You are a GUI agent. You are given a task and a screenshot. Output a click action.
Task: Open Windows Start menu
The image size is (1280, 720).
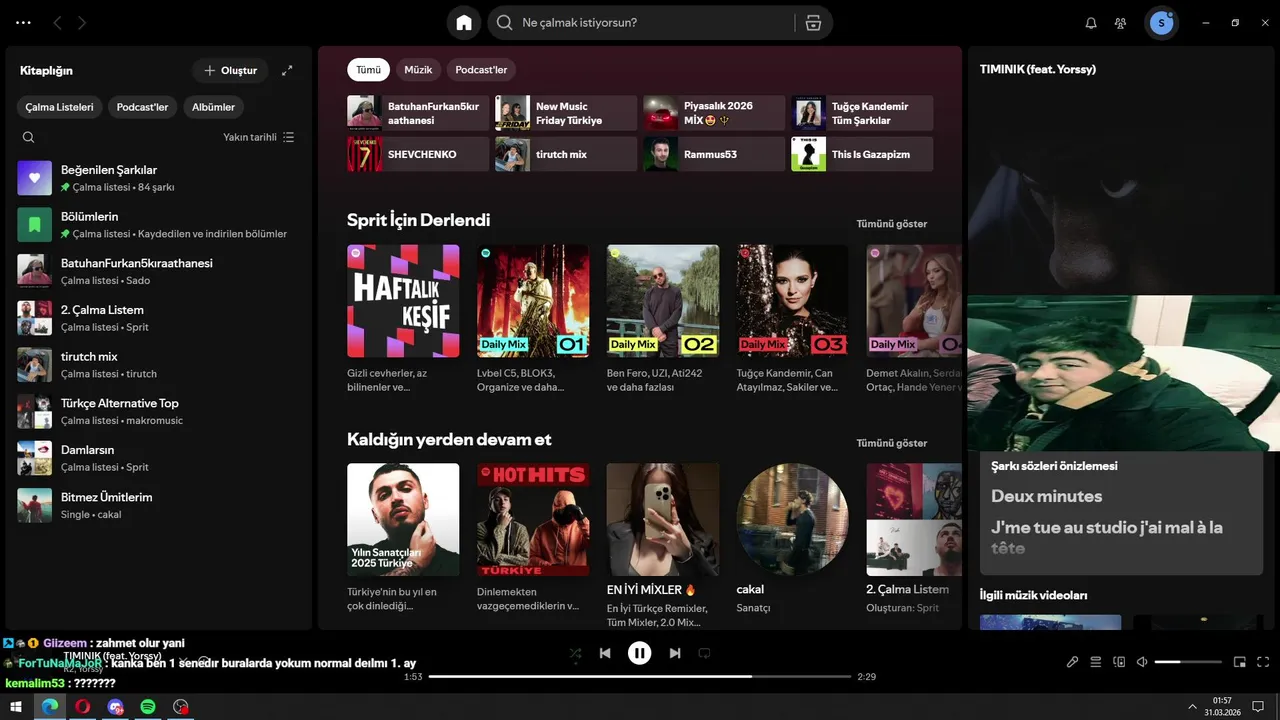coord(16,706)
